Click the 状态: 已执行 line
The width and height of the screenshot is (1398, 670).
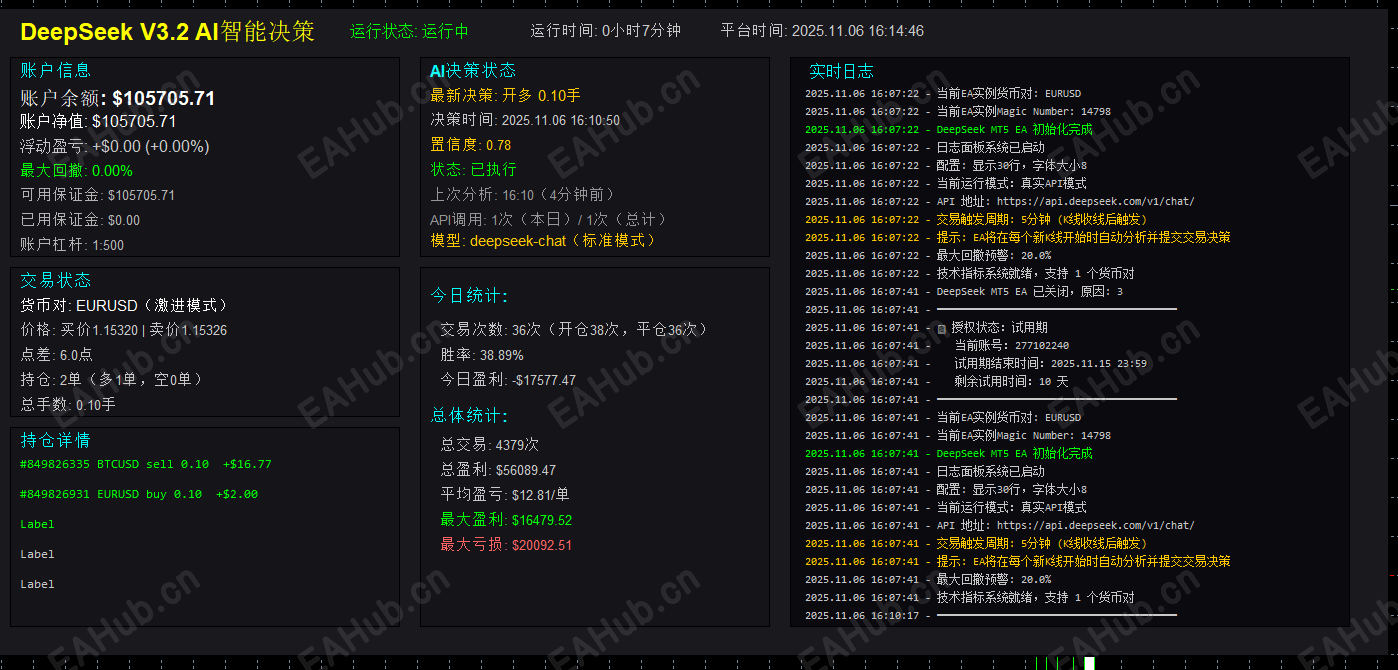[x=473, y=169]
